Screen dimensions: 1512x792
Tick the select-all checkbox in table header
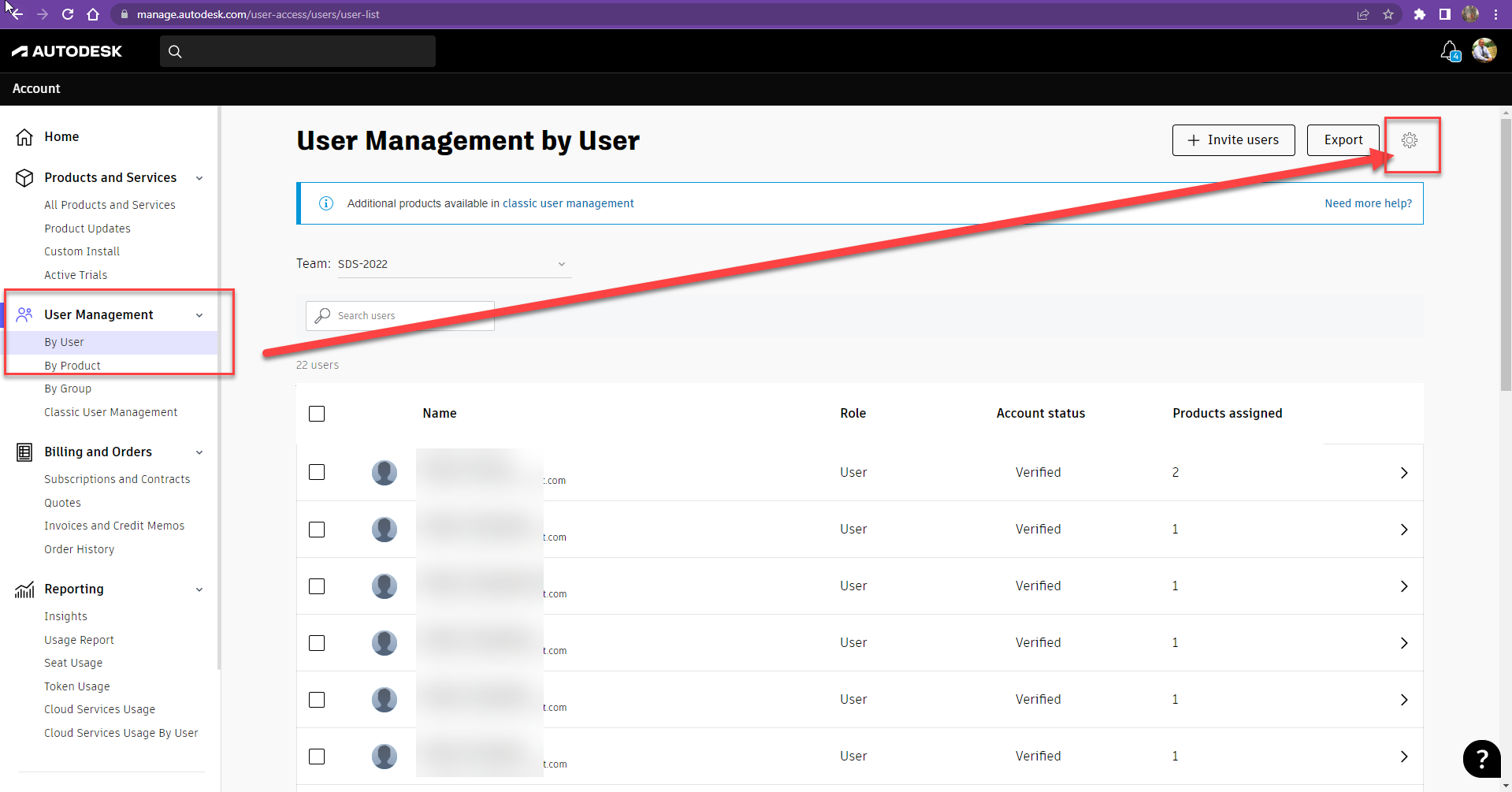click(x=317, y=414)
